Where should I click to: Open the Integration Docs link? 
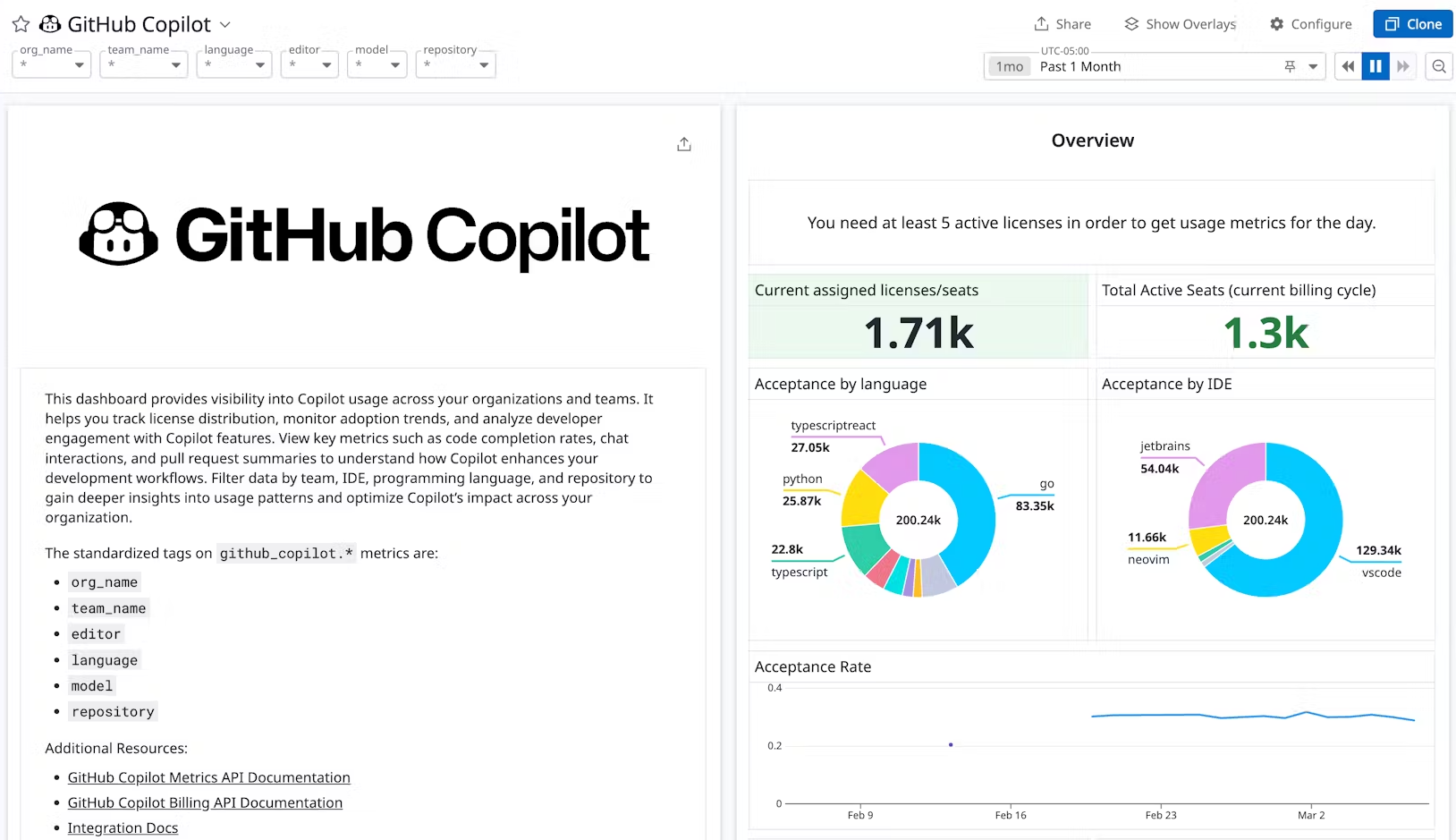123,827
